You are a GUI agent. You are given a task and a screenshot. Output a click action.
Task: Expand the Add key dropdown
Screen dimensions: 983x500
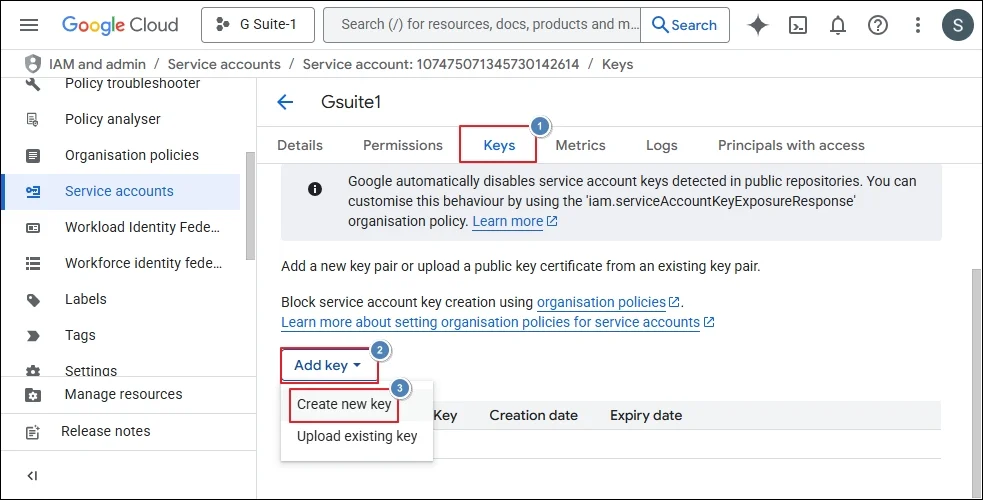[329, 365]
